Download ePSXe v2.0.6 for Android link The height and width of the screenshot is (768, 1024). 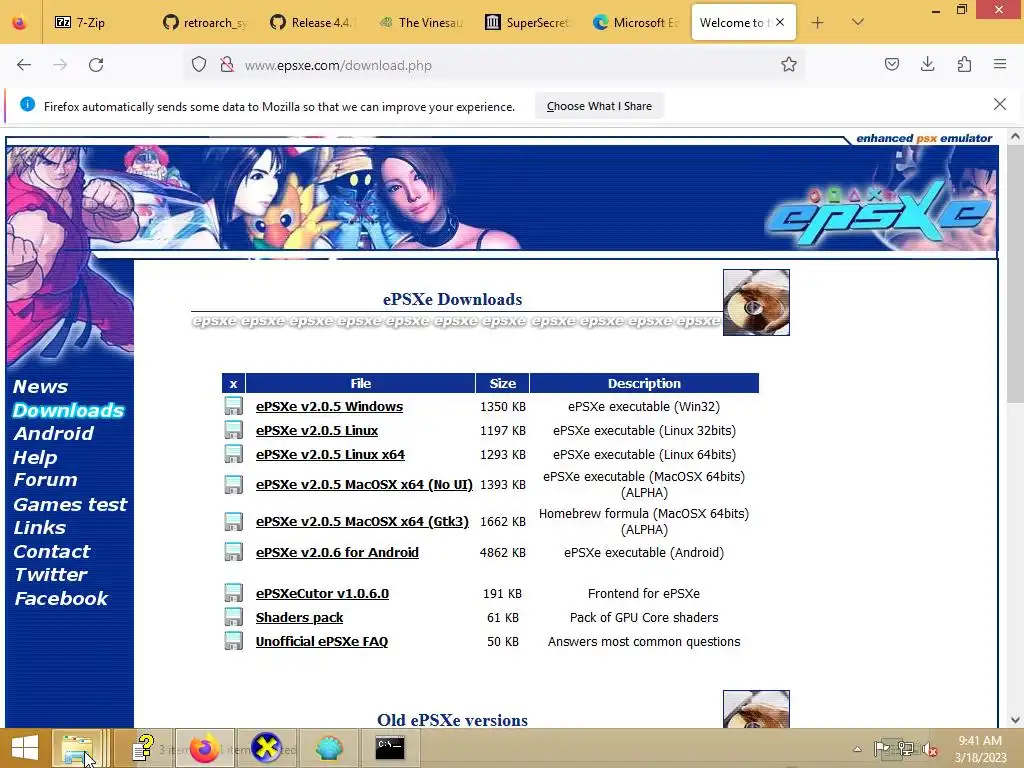pyautogui.click(x=337, y=552)
